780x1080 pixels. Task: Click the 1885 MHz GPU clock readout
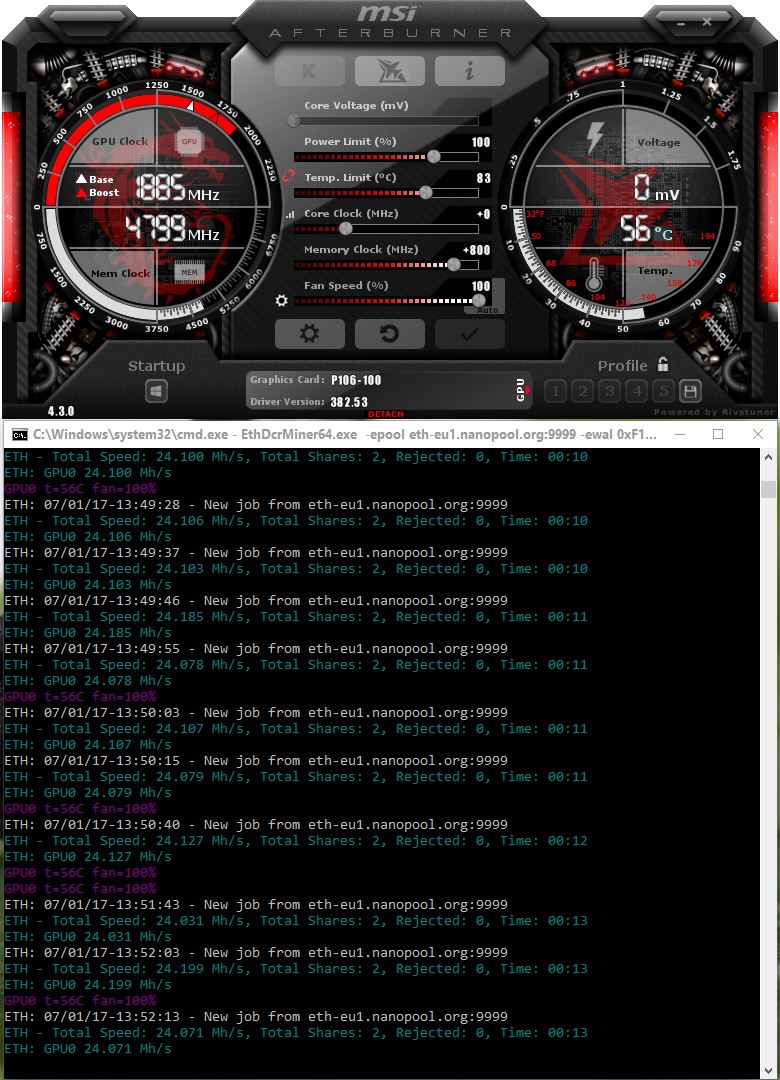click(177, 187)
